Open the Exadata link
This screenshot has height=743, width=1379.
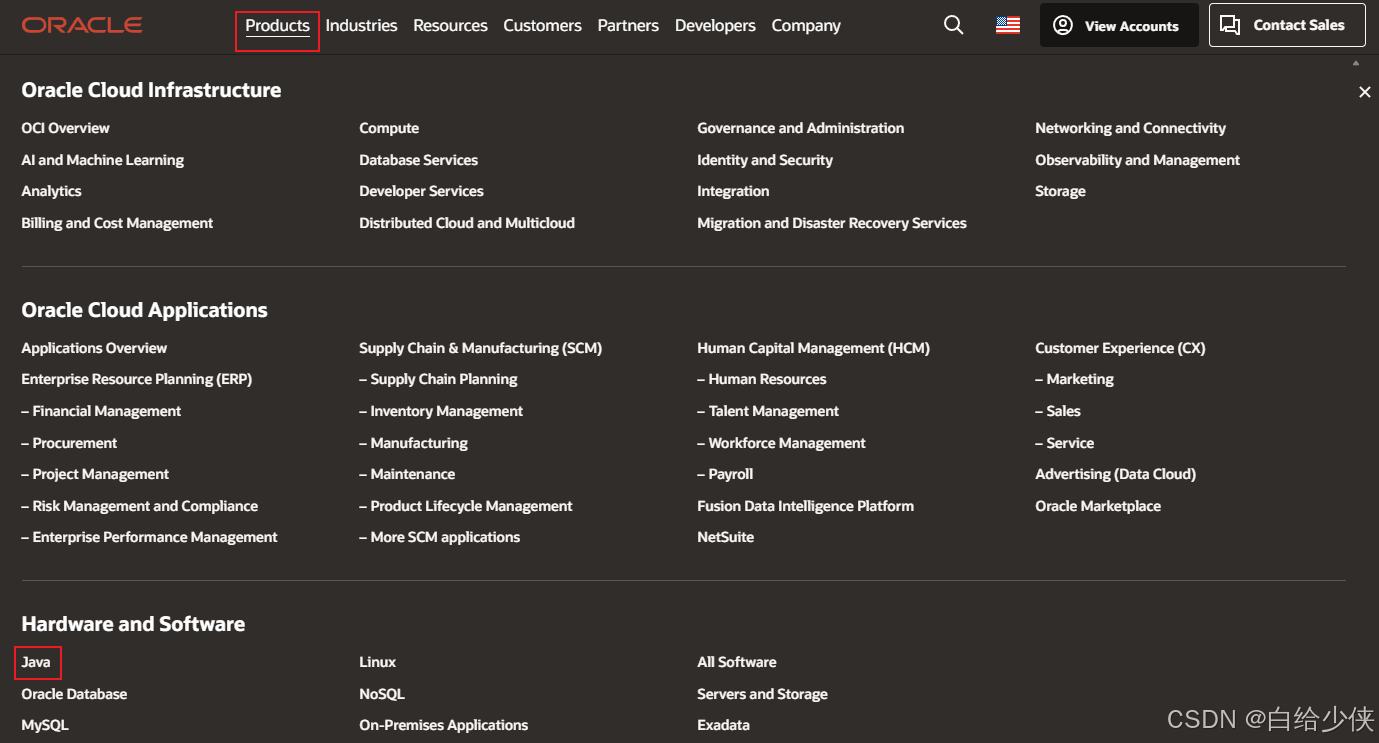coord(723,725)
